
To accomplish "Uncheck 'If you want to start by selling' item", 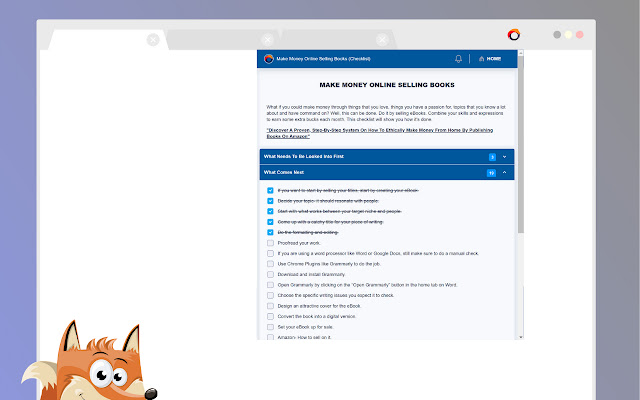I will pyautogui.click(x=270, y=191).
